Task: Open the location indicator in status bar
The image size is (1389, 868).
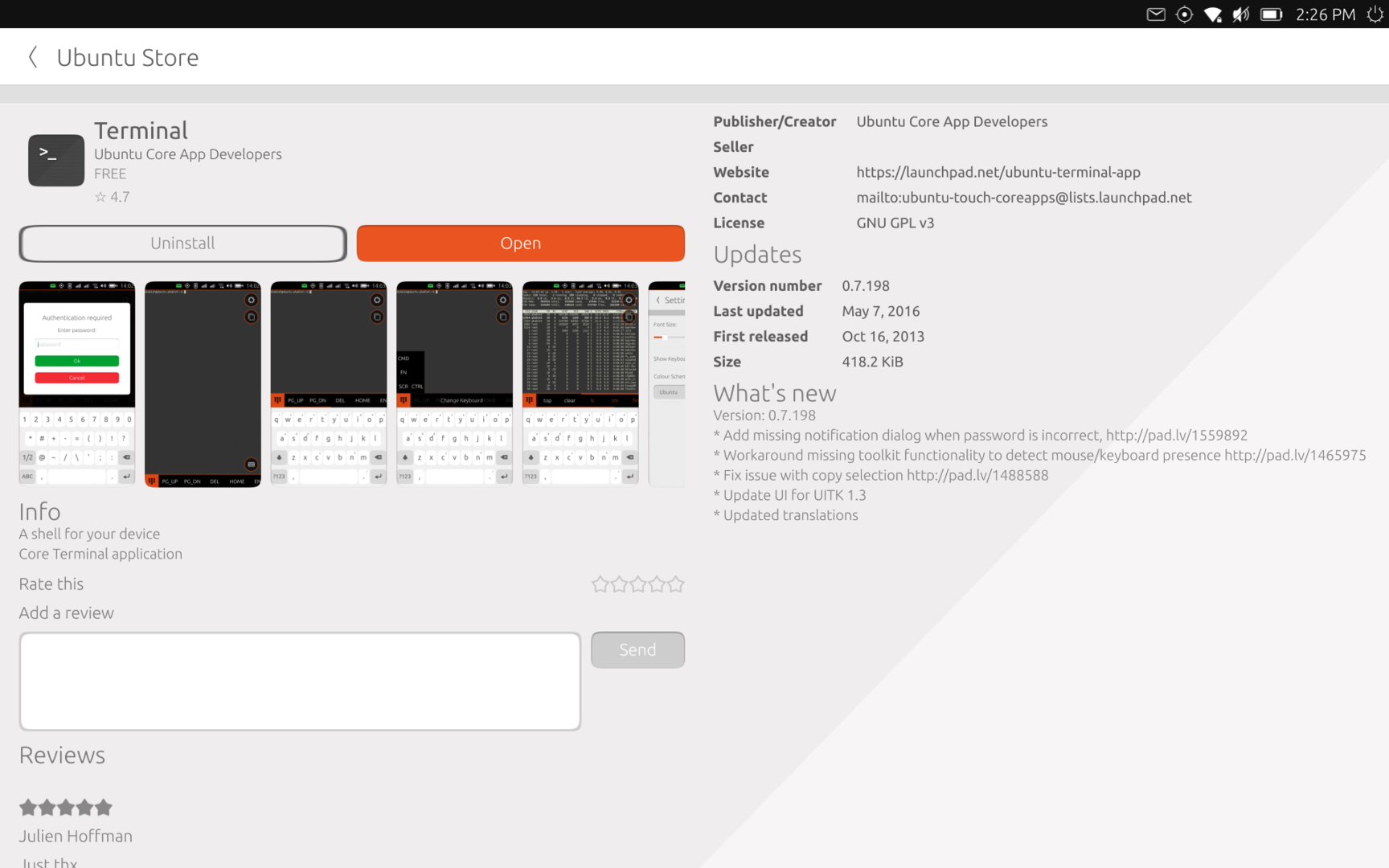Action: (x=1184, y=14)
